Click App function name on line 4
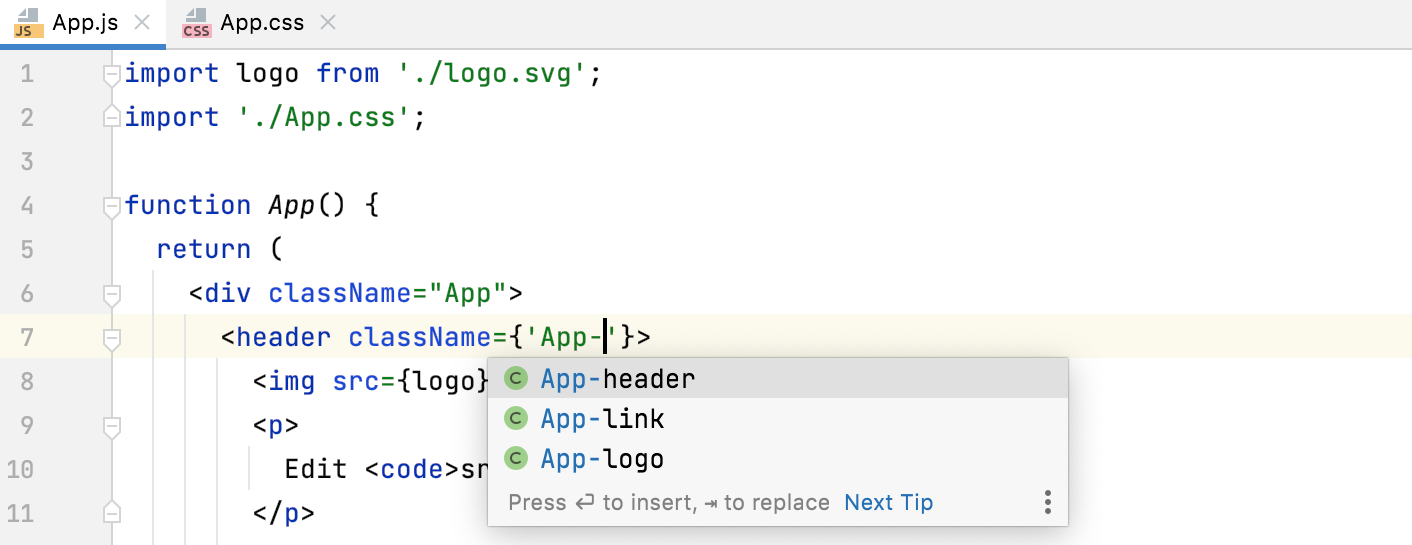 tap(292, 206)
